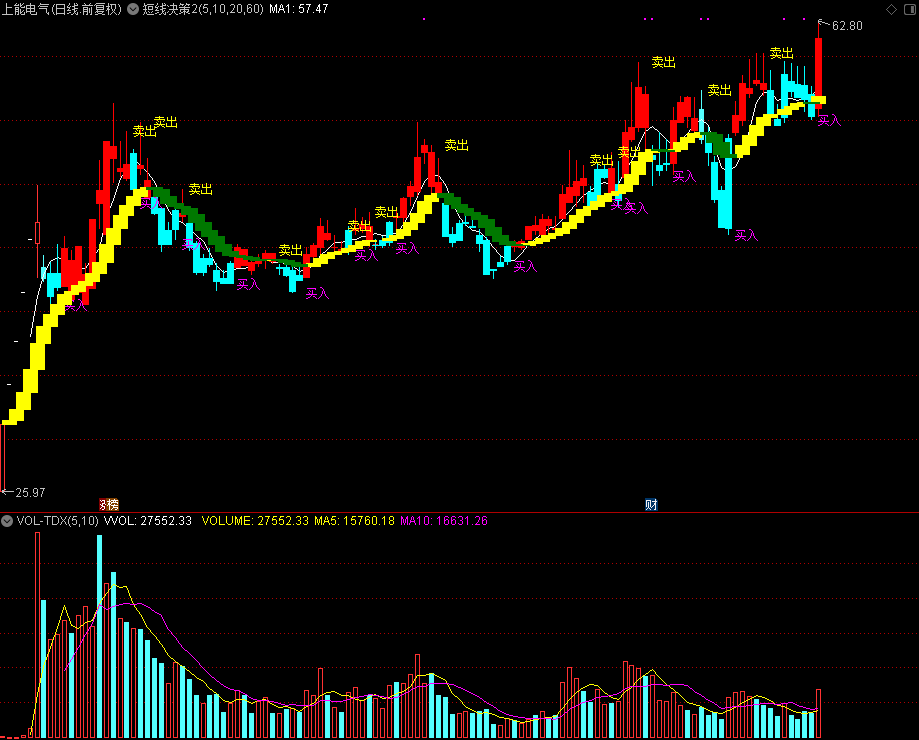919x740 pixels.
Task: Click the yellow VOLUME: 27552.33 readout
Action: pyautogui.click(x=255, y=521)
